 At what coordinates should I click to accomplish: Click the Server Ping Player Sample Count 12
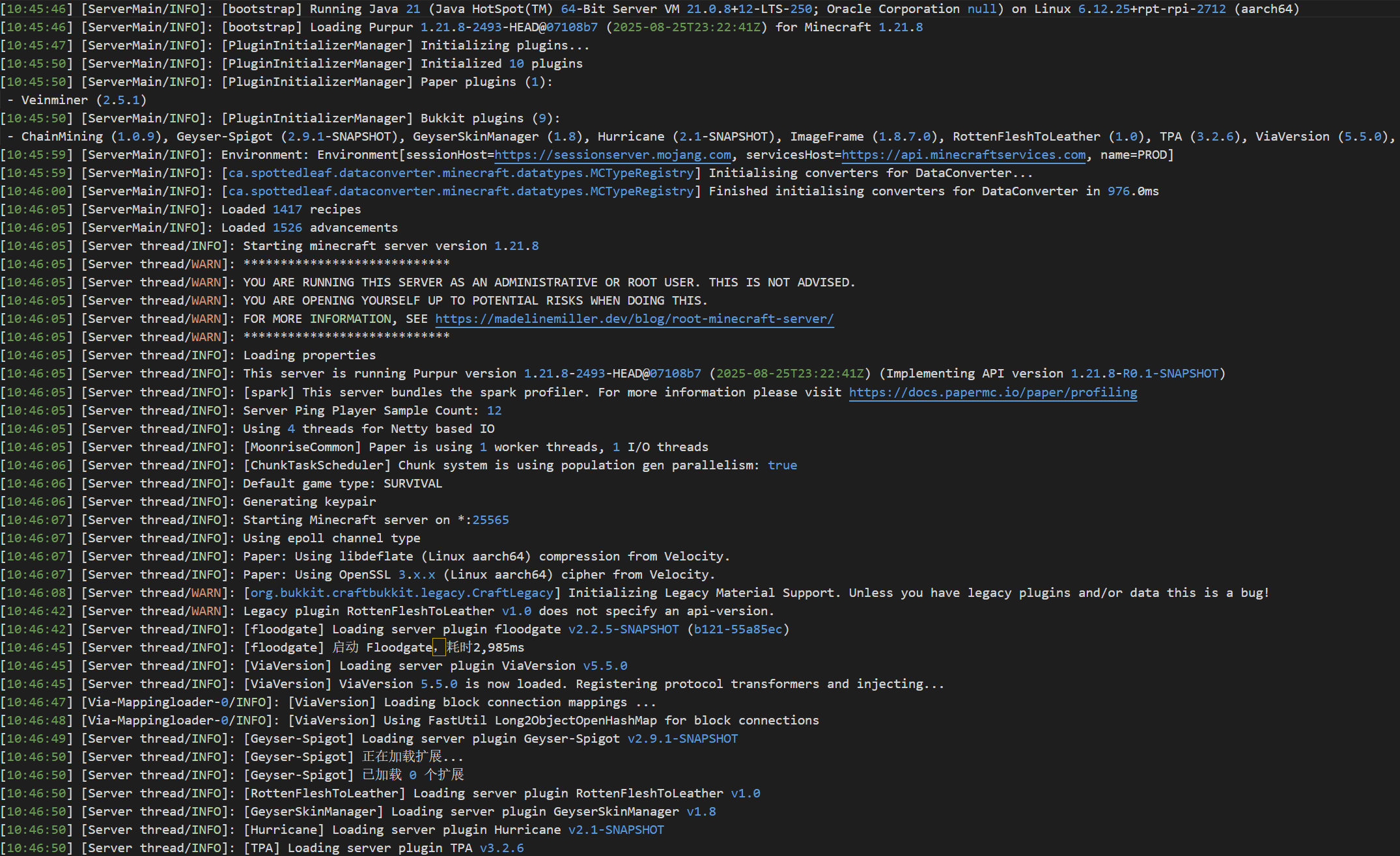[x=494, y=411]
